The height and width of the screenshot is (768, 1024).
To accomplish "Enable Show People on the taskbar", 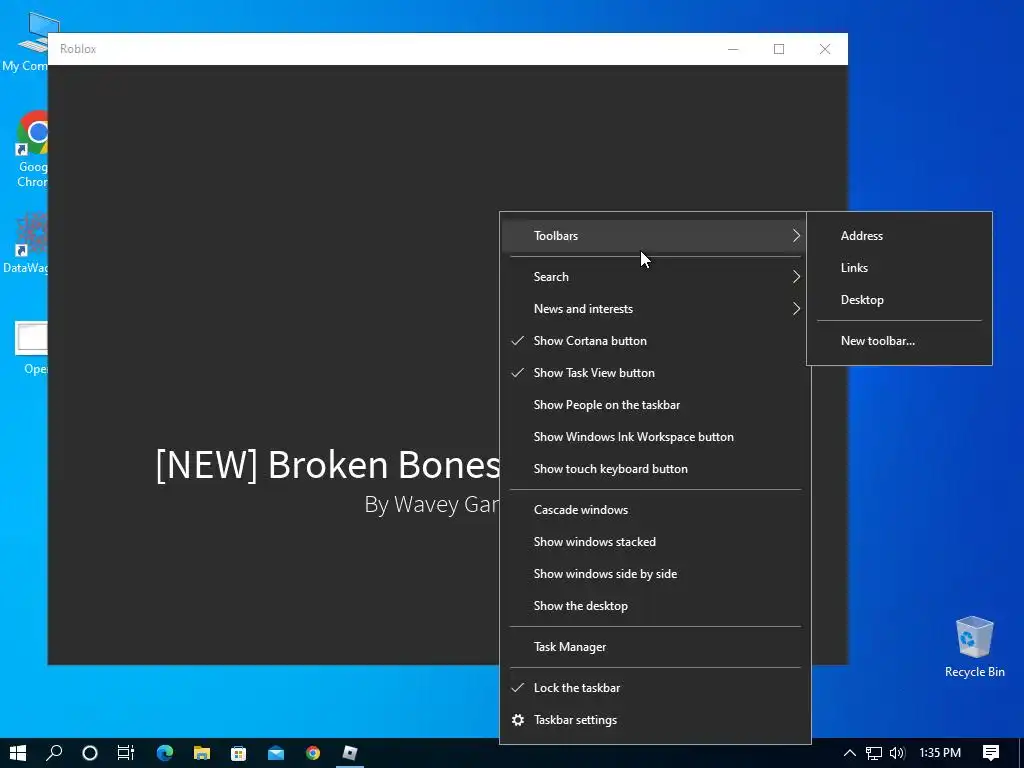I will [655, 405].
